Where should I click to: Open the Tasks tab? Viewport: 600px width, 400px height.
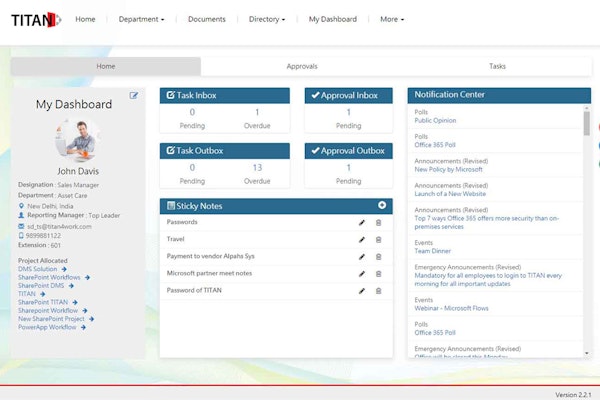(497, 66)
